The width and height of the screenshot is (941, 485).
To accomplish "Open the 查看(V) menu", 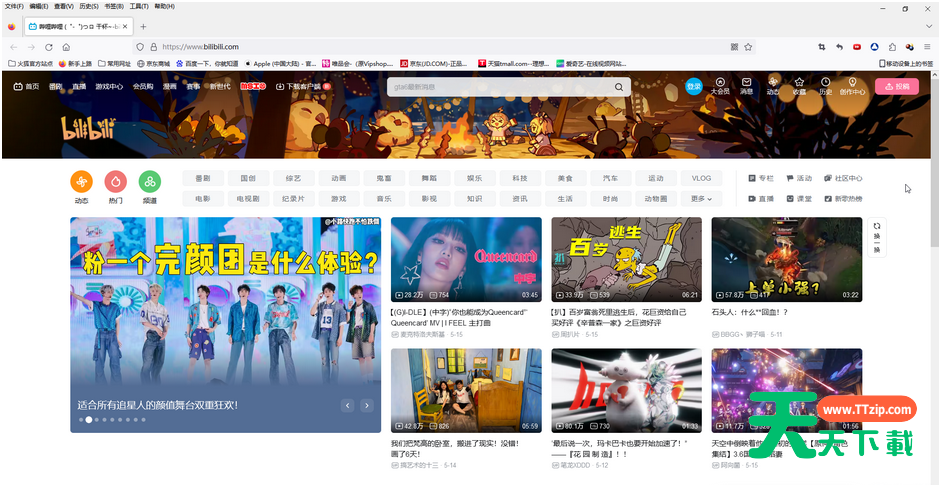I will (x=64, y=7).
